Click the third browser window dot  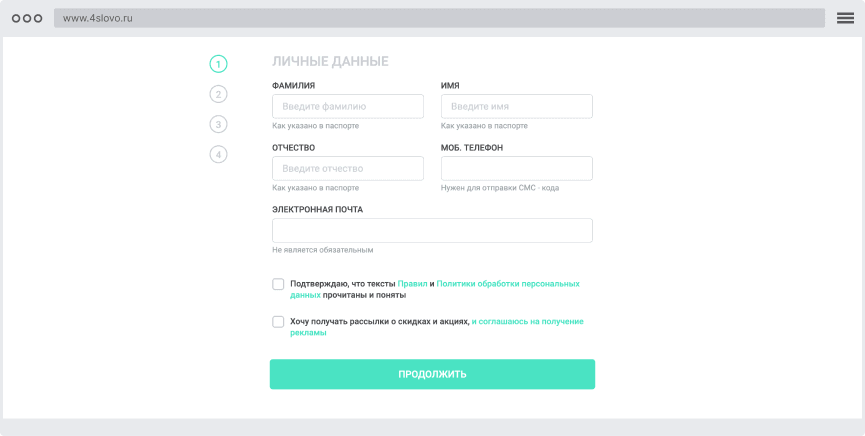tap(38, 18)
